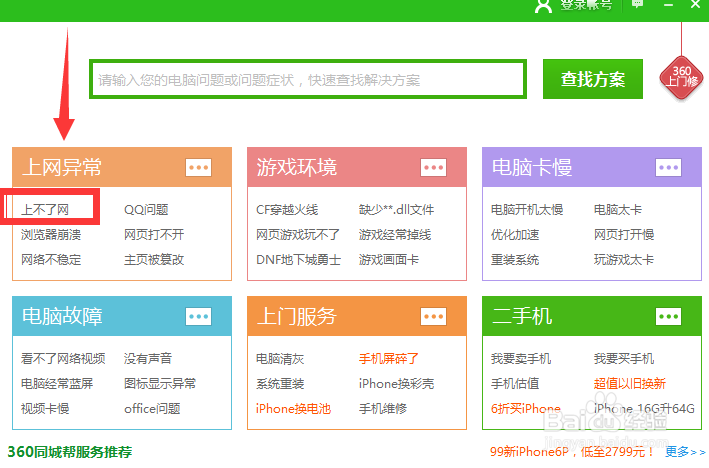Open the iPhone换彩壳 service

(x=397, y=383)
